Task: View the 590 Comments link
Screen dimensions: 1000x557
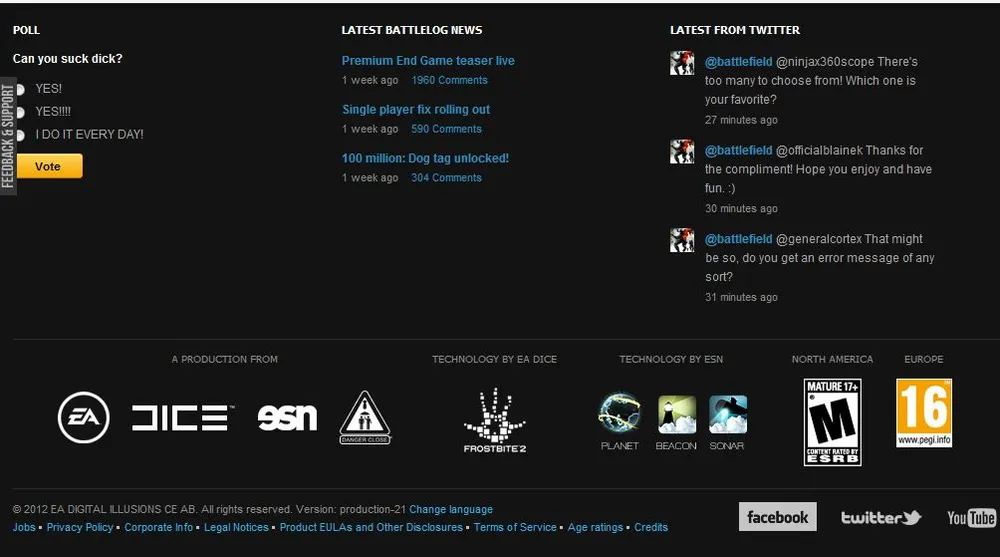Action: point(446,129)
